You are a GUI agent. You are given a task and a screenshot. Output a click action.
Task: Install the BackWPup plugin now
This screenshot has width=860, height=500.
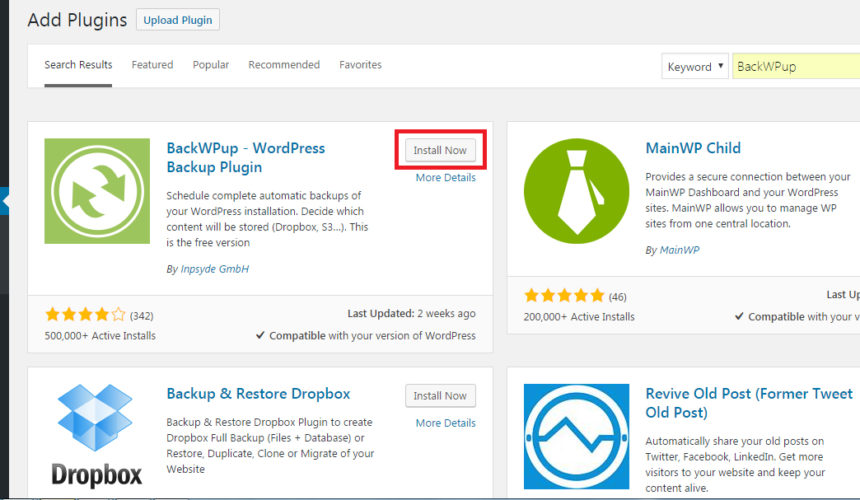tap(440, 150)
